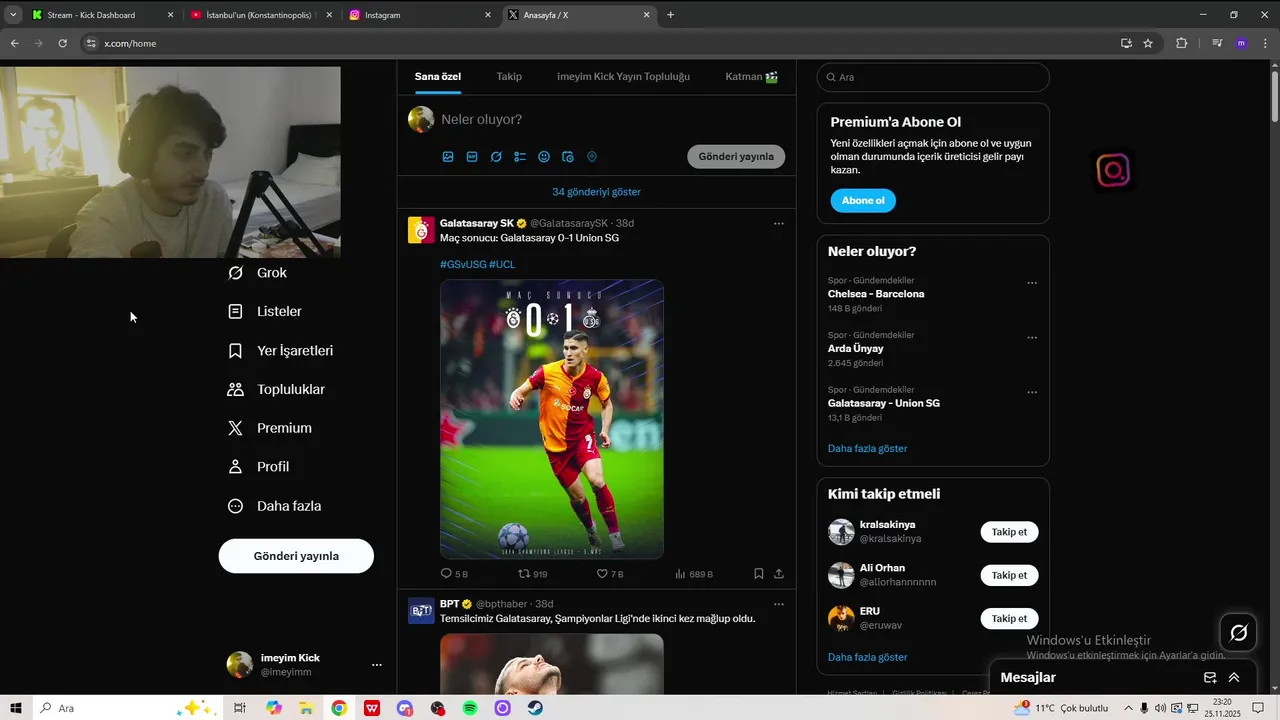Share the Galatasaray SK post
This screenshot has width=1280, height=720.
[x=779, y=574]
